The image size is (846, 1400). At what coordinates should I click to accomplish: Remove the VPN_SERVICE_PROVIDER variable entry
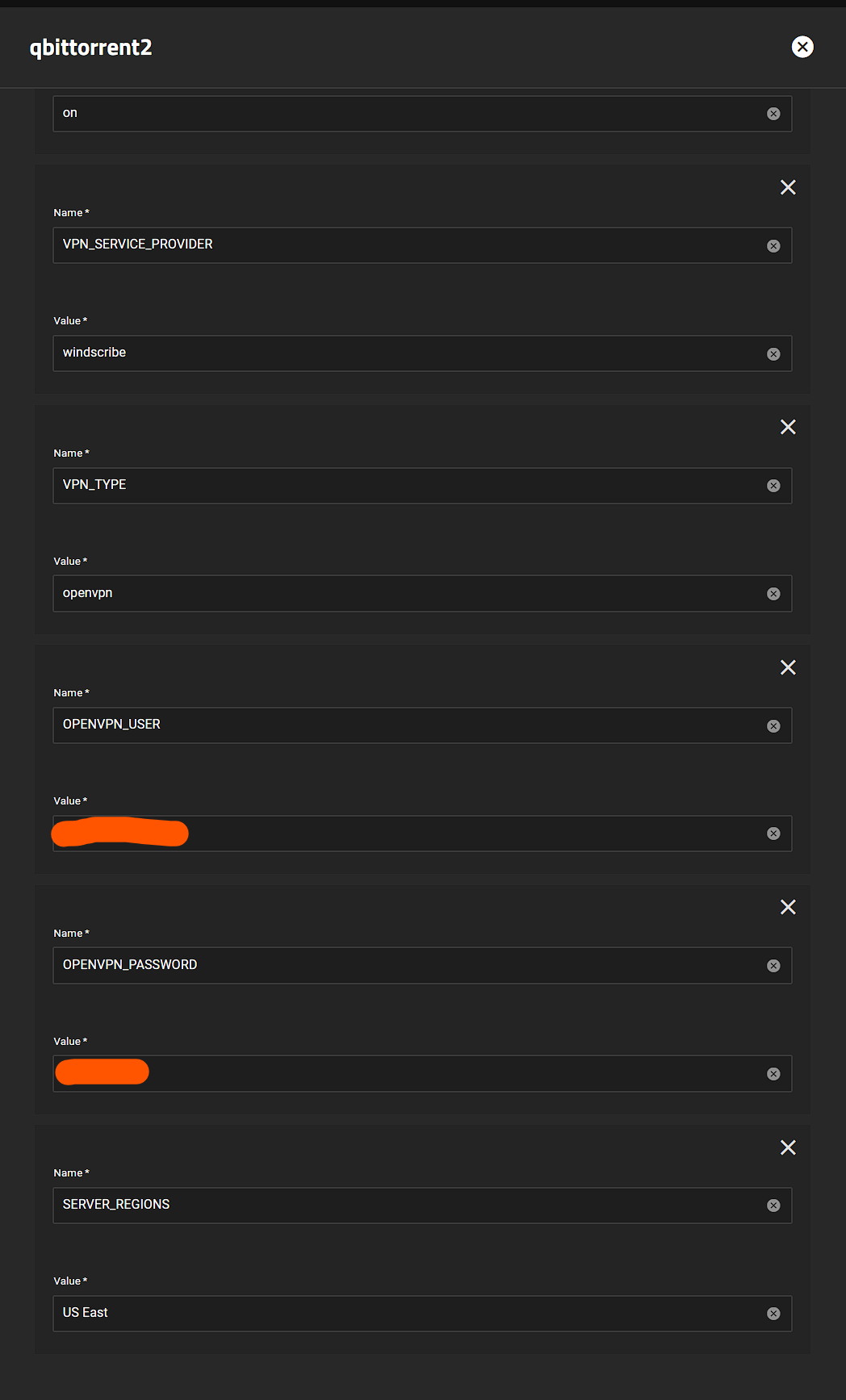click(788, 187)
